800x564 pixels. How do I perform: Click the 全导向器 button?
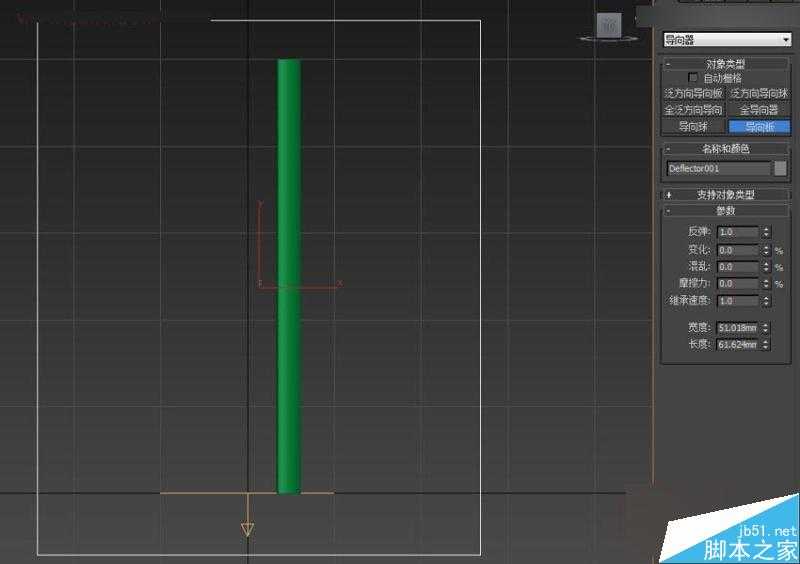coord(759,110)
